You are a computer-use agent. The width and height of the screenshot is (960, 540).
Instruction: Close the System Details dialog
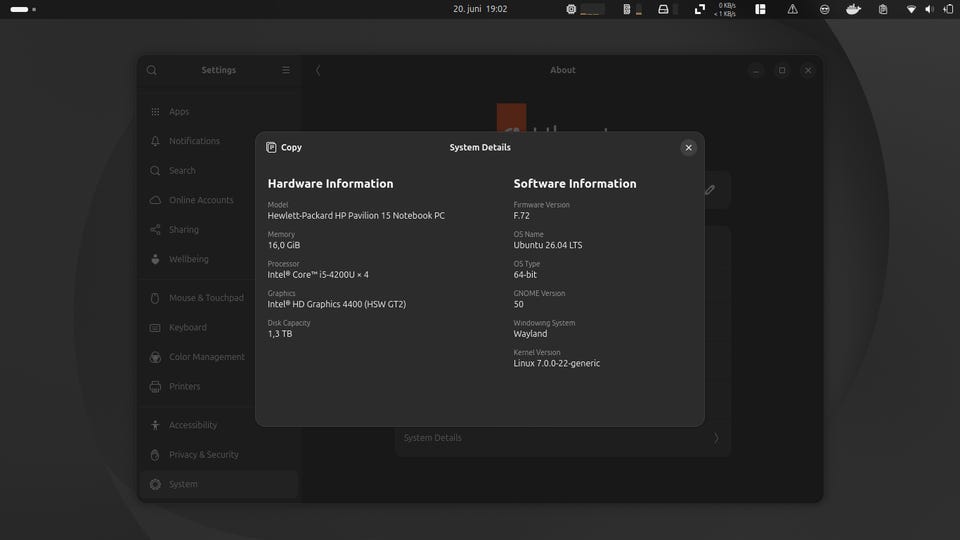(688, 148)
